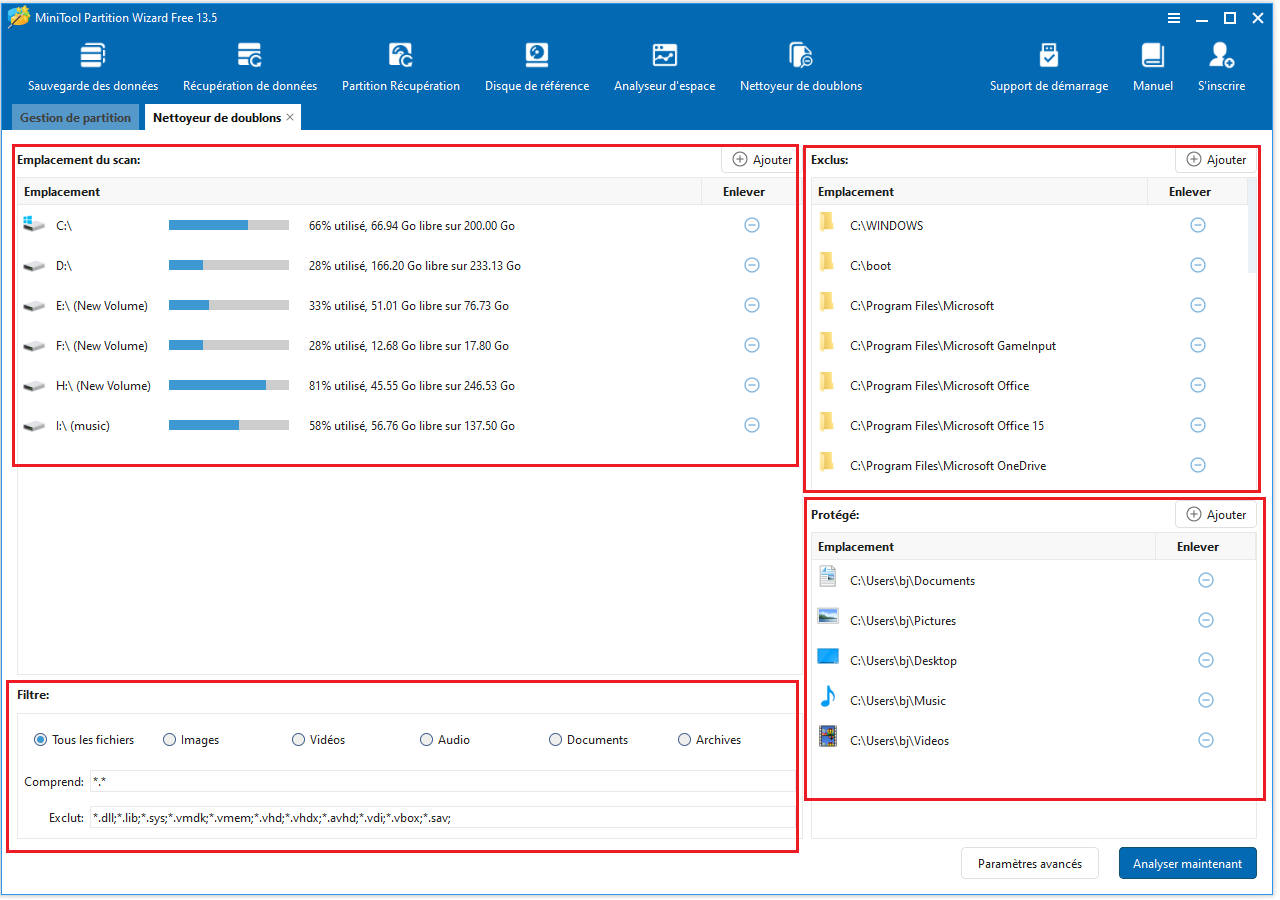This screenshot has width=1280, height=900.
Task: Open Paramètres avancés
Action: [x=1029, y=862]
